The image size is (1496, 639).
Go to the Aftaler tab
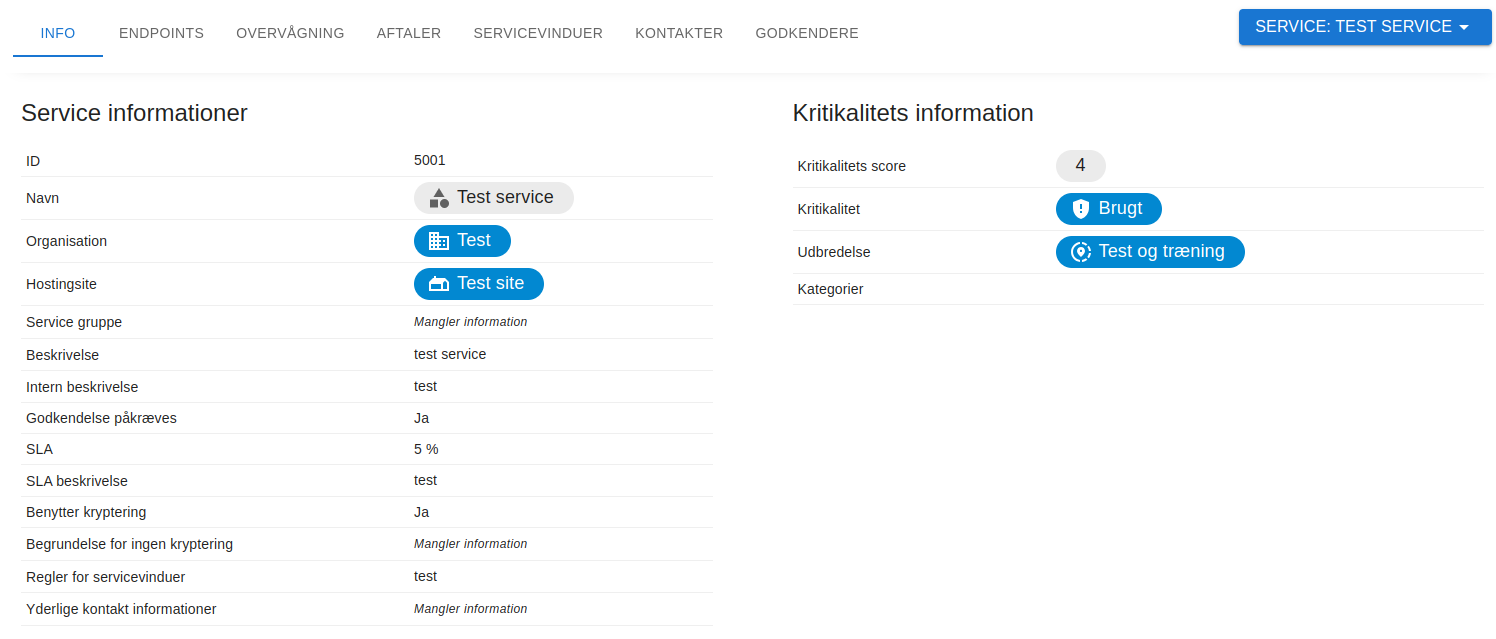pos(408,33)
